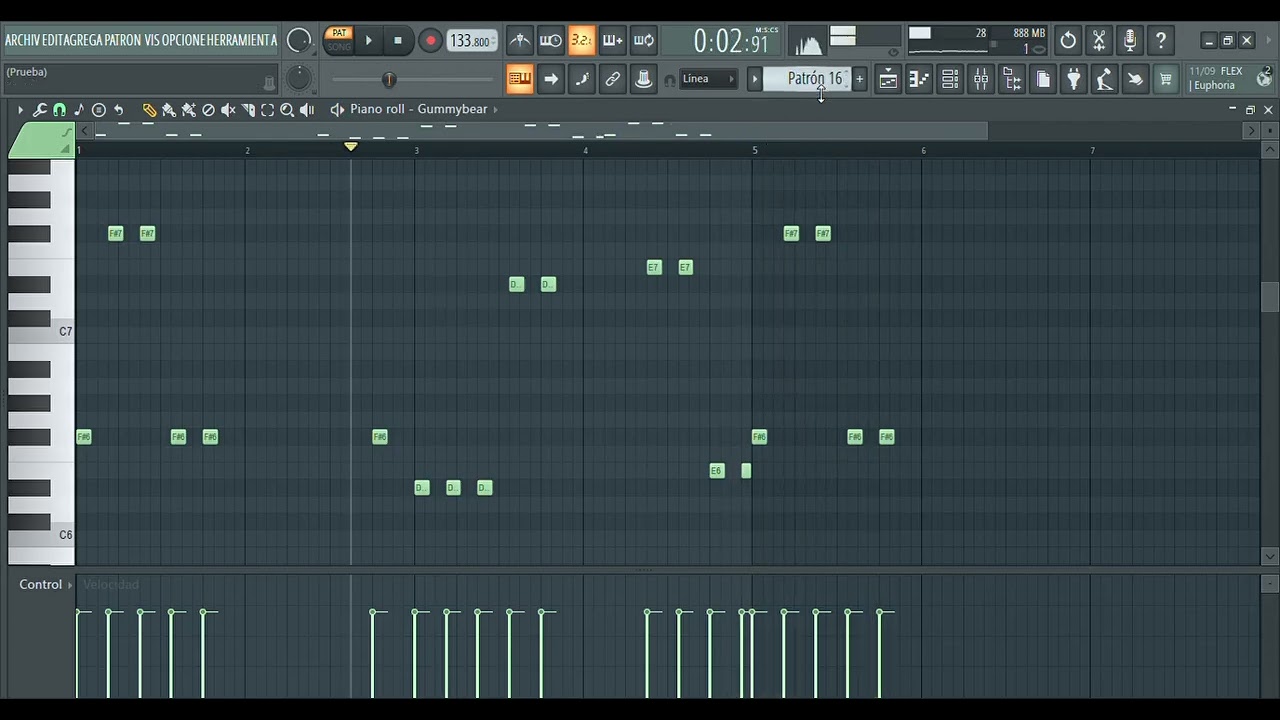This screenshot has height=720, width=1280.
Task: Toggle PAT/SONG playback mode
Action: 339,40
